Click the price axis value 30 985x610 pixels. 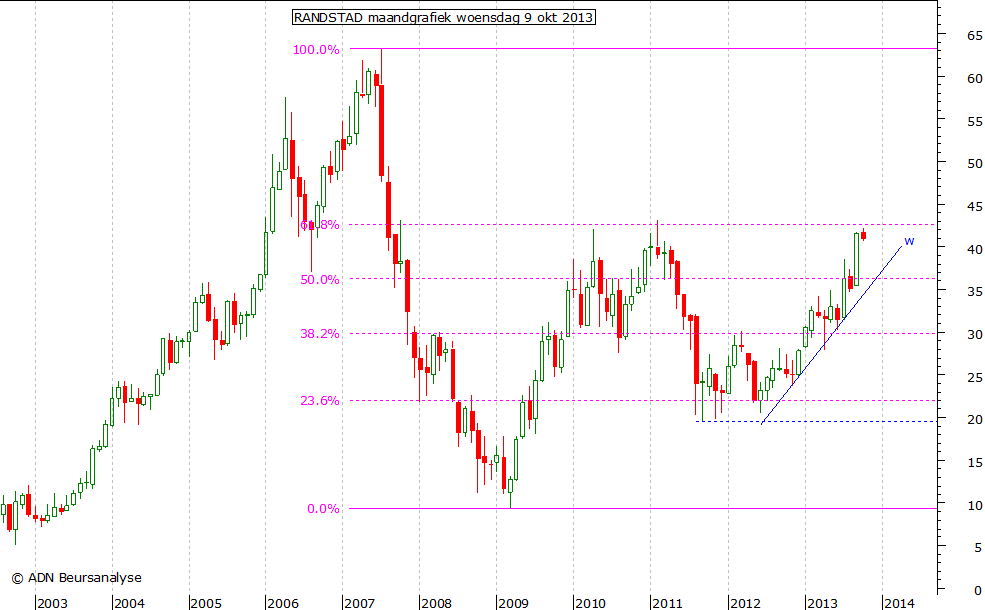tap(974, 334)
